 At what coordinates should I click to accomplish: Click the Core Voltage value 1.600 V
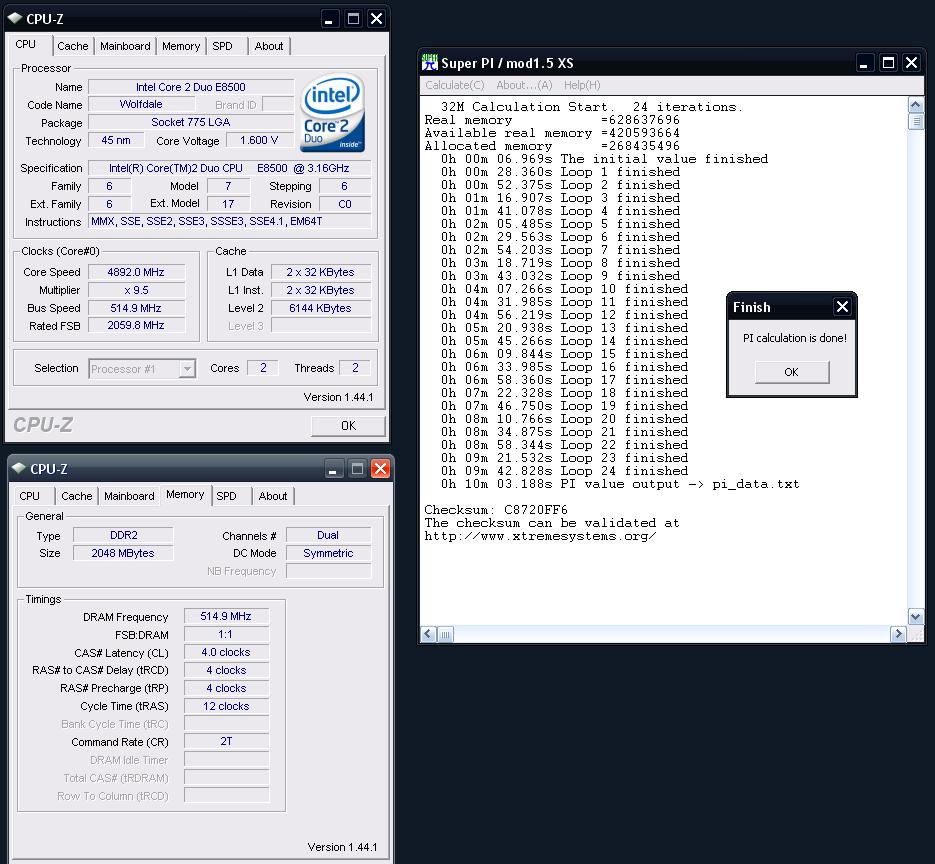[259, 140]
